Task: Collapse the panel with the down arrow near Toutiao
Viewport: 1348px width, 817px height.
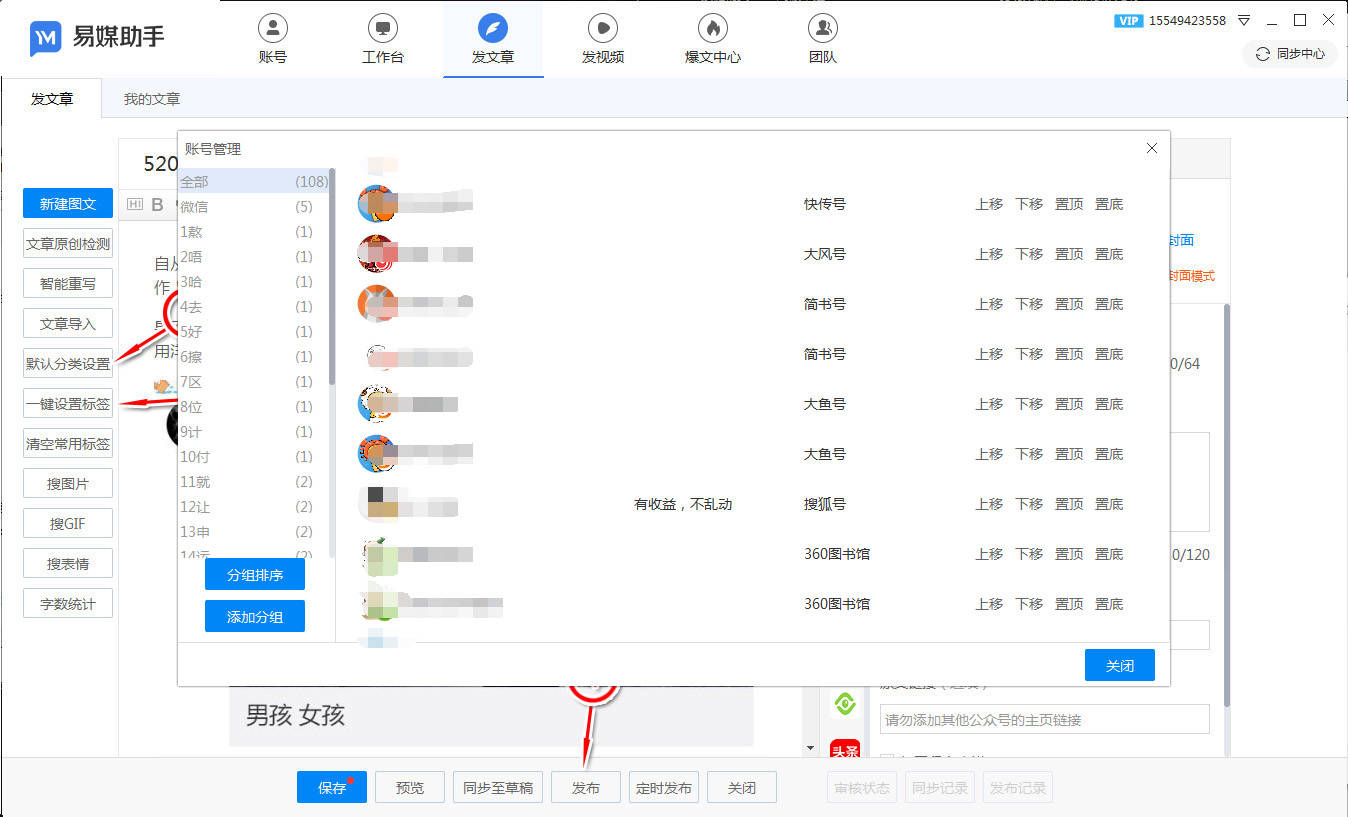Action: coord(810,748)
